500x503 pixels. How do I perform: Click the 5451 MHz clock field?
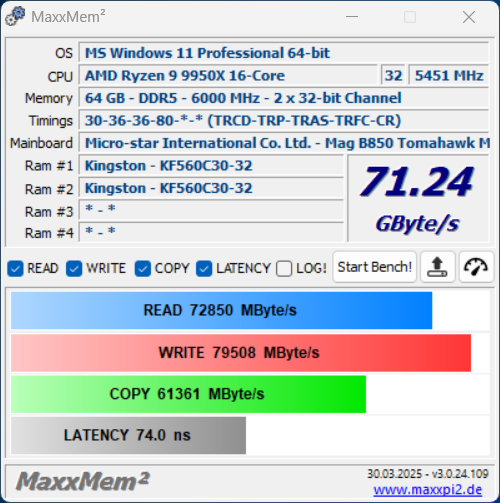pyautogui.click(x=449, y=76)
